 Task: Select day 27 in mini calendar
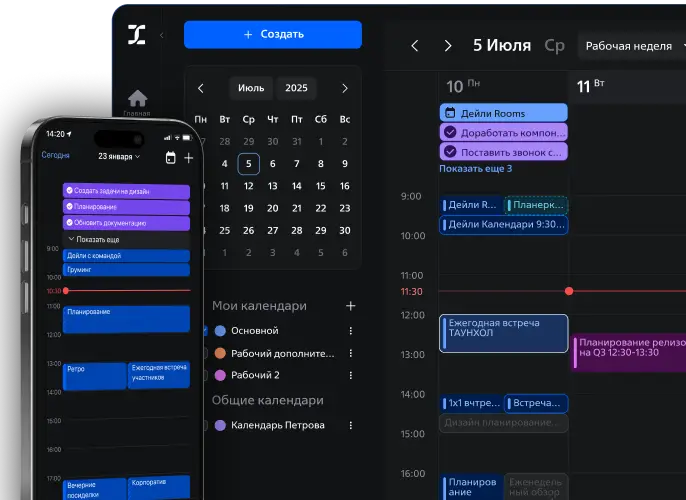273,231
